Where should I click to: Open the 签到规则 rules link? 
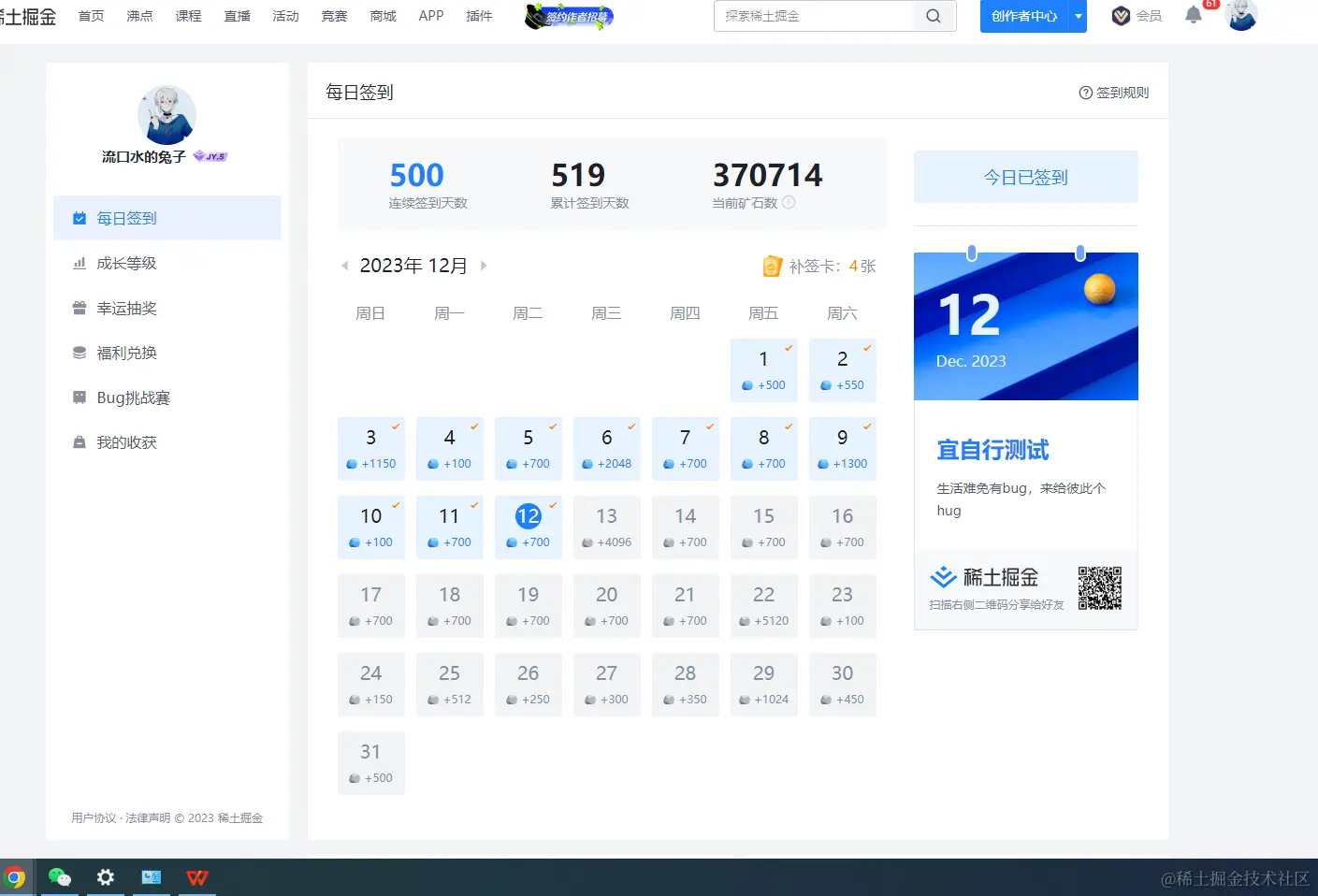[1113, 92]
